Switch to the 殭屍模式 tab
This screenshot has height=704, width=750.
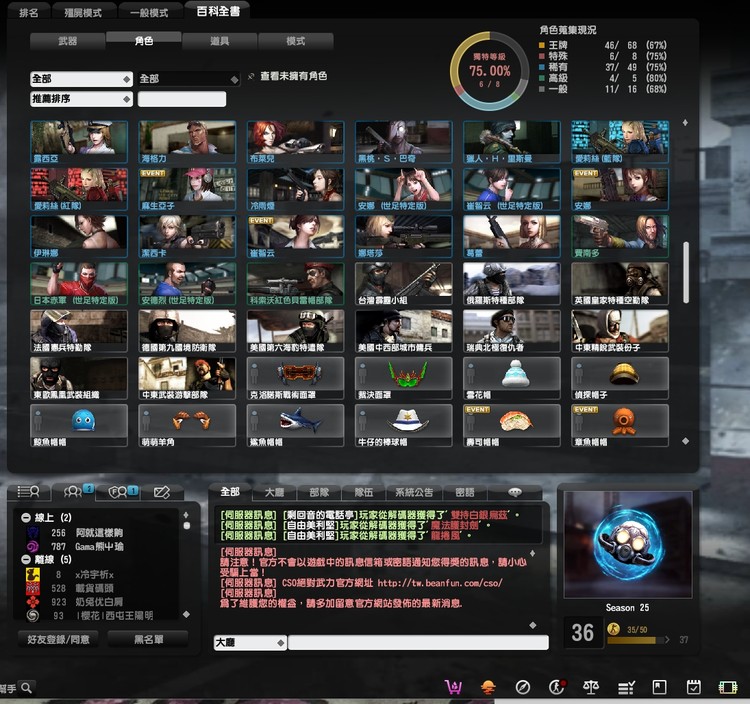82,12
